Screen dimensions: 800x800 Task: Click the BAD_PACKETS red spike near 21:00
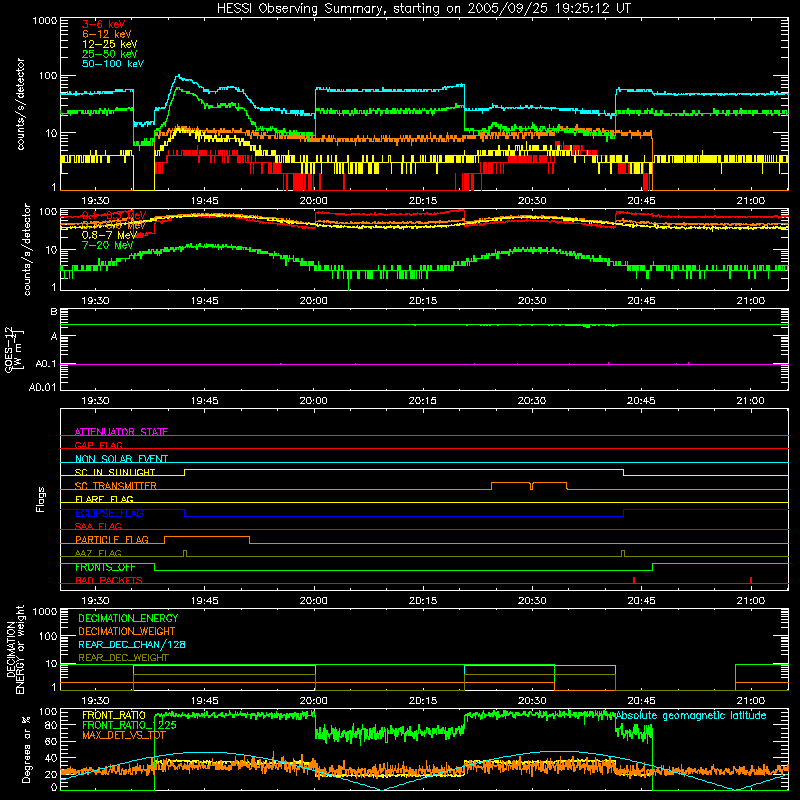(751, 580)
